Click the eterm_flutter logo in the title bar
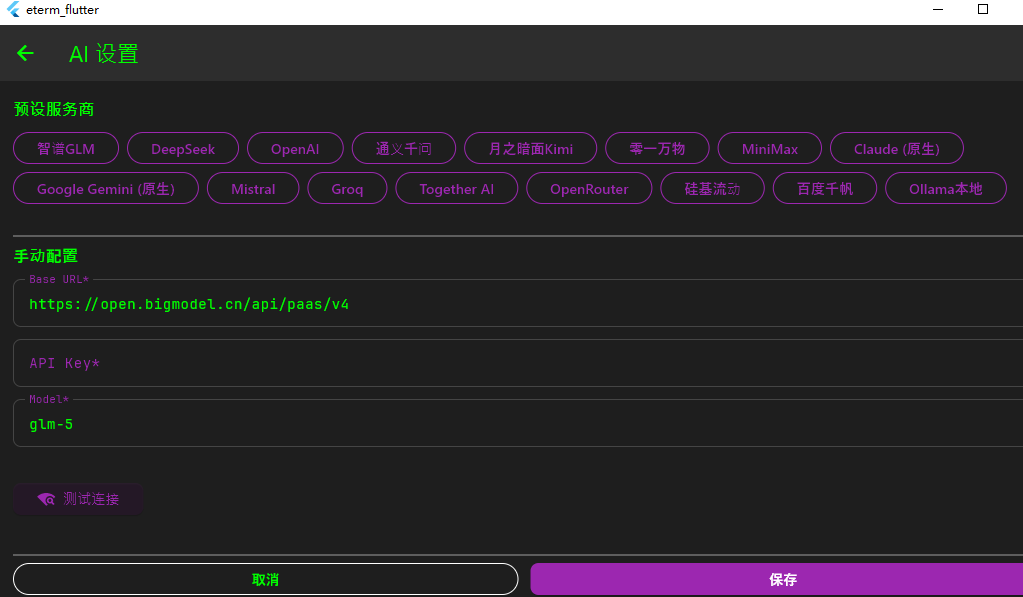Screen dimensions: 1023x597 [x=14, y=10]
